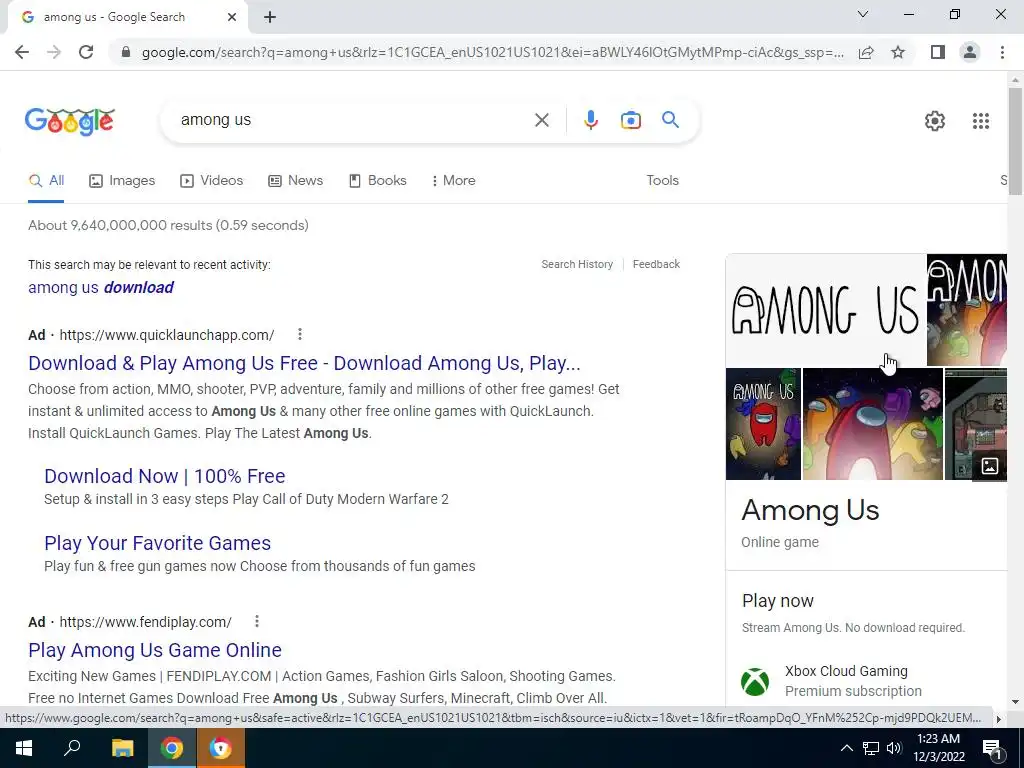
Task: Open Xbox Cloud Gaming play option
Action: click(853, 681)
